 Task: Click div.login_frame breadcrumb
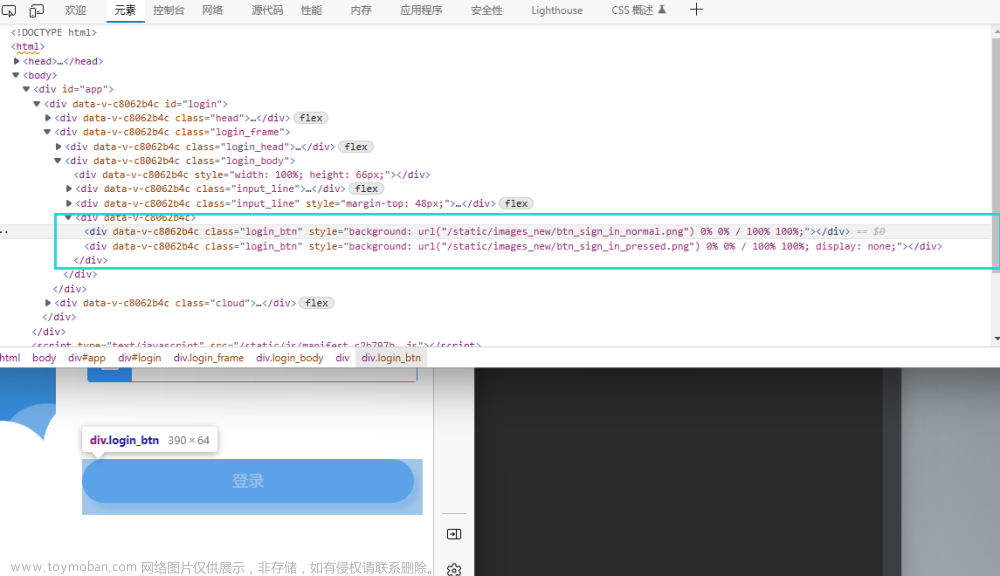click(x=209, y=358)
